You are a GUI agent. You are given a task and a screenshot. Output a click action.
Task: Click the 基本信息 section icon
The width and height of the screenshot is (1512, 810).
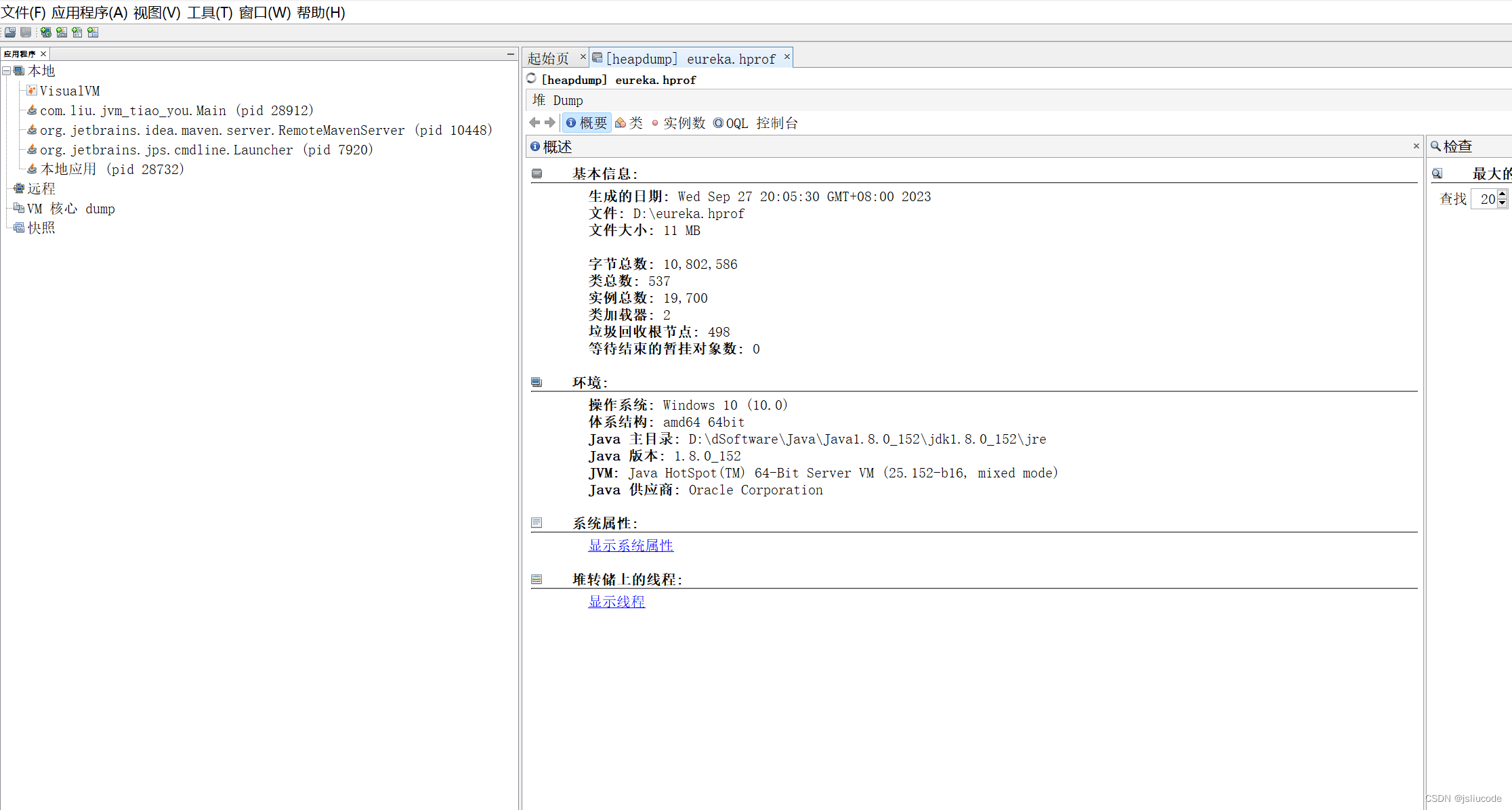pos(537,173)
